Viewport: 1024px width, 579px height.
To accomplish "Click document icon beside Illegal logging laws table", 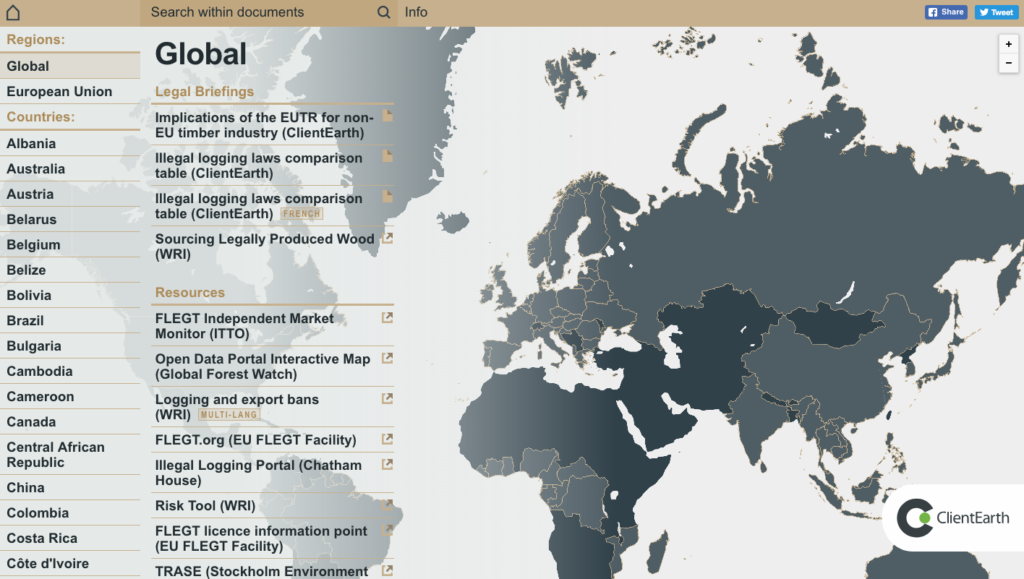I will [387, 156].
